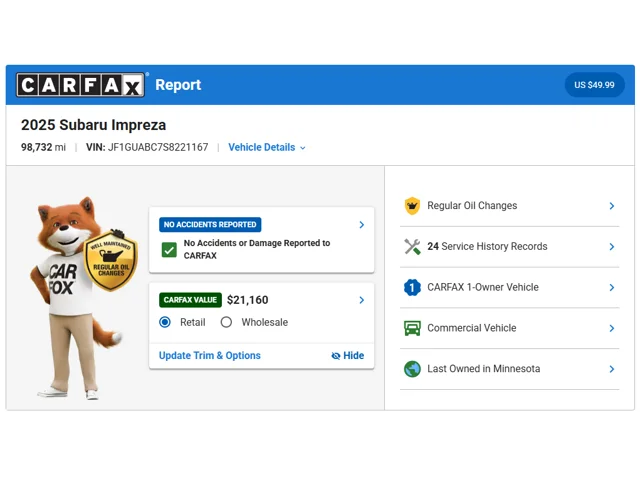Click No Accidents or Damage Reported text
Viewport: 640px width, 480px height.
[x=257, y=249]
